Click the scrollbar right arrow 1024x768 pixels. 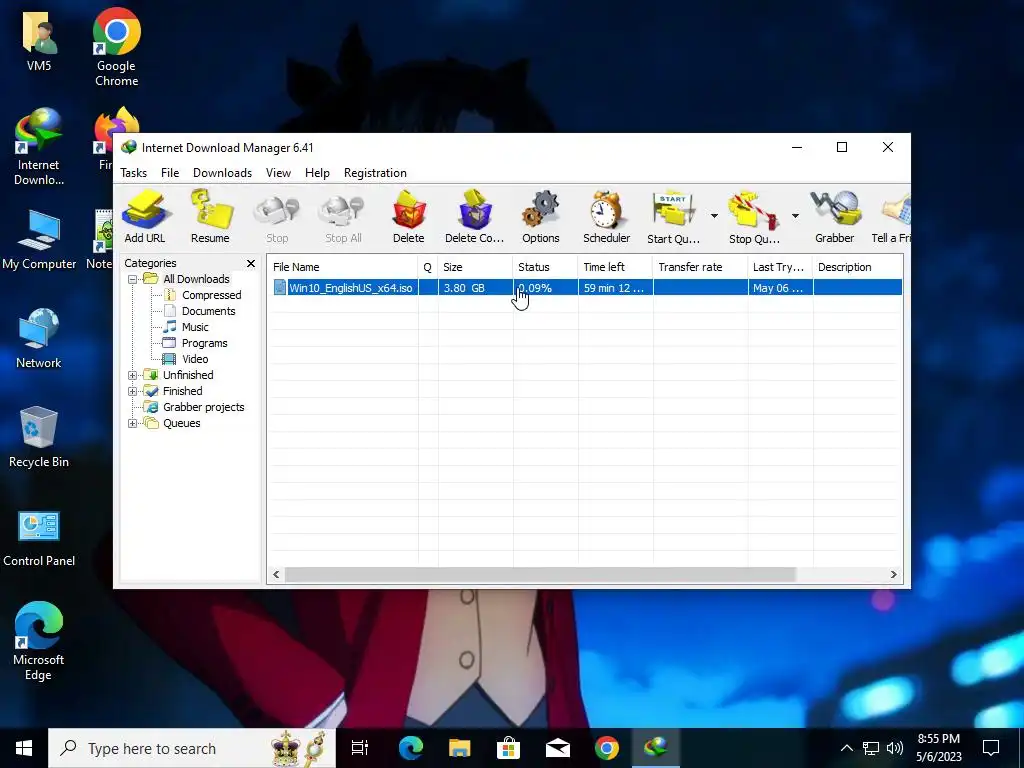pyautogui.click(x=893, y=575)
